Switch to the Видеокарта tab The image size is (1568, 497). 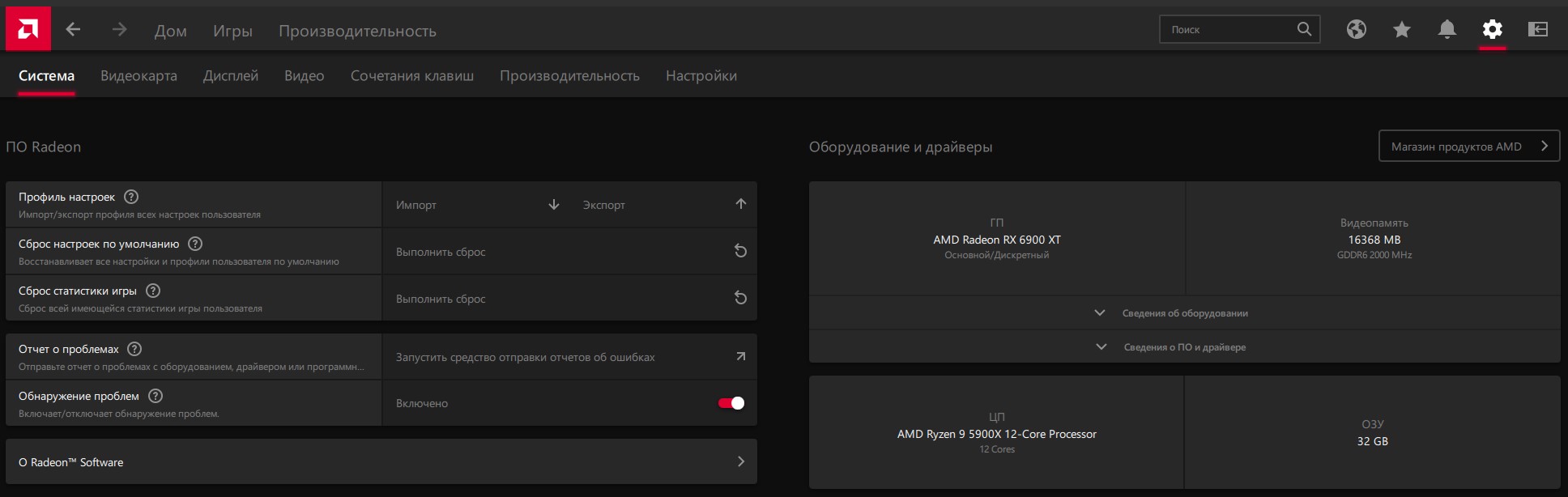138,76
